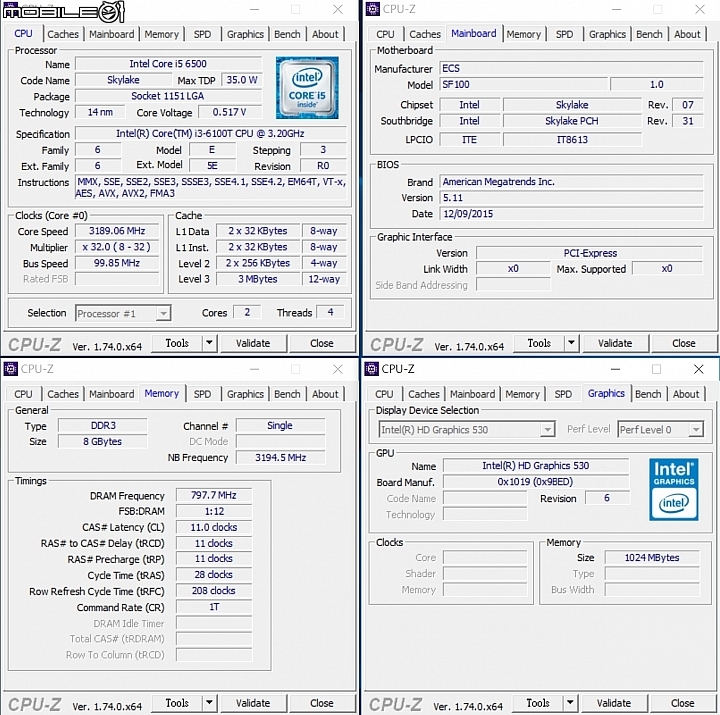Click BIOS Brand American Megatrends Inc.
The height and width of the screenshot is (715, 720).
click(571, 182)
